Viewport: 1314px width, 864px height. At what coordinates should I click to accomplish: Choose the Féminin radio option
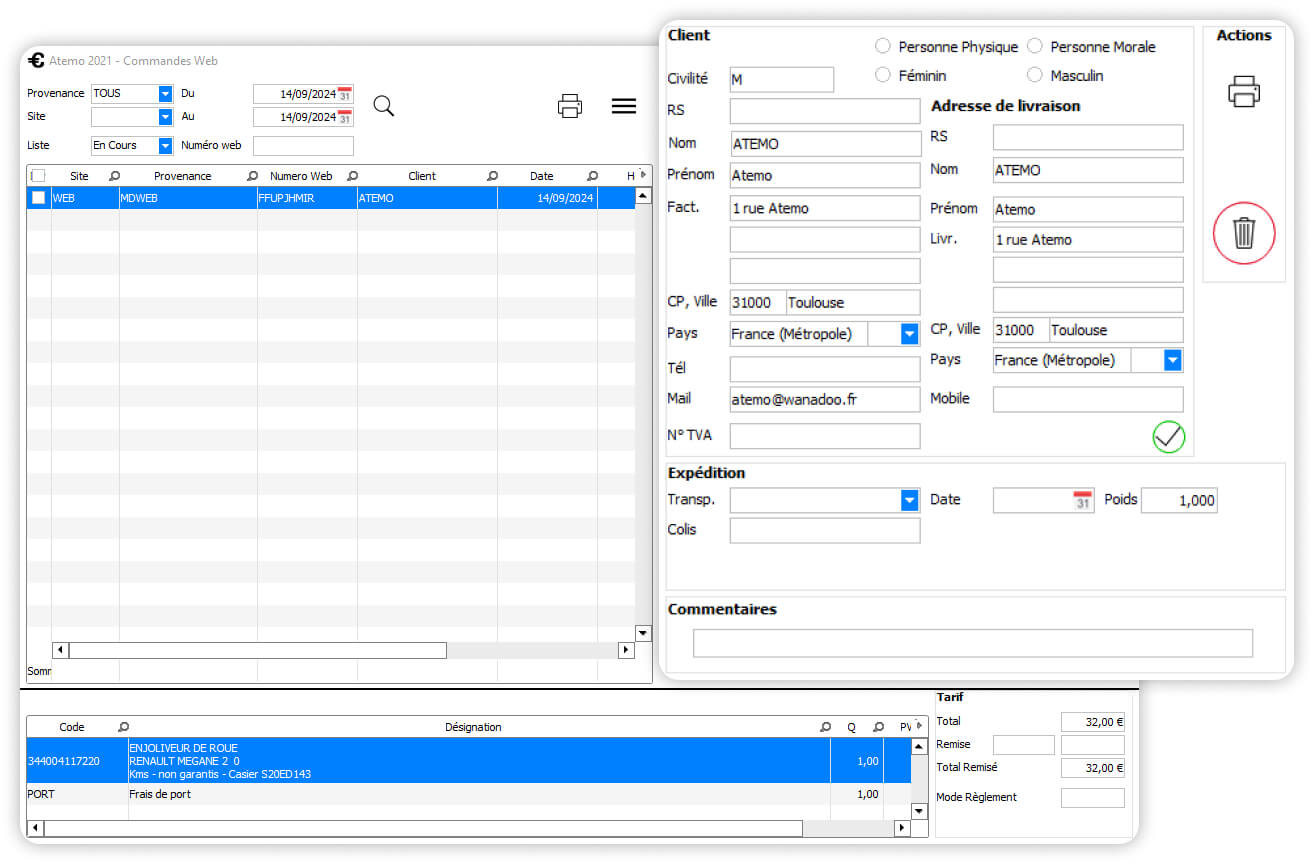[x=883, y=75]
